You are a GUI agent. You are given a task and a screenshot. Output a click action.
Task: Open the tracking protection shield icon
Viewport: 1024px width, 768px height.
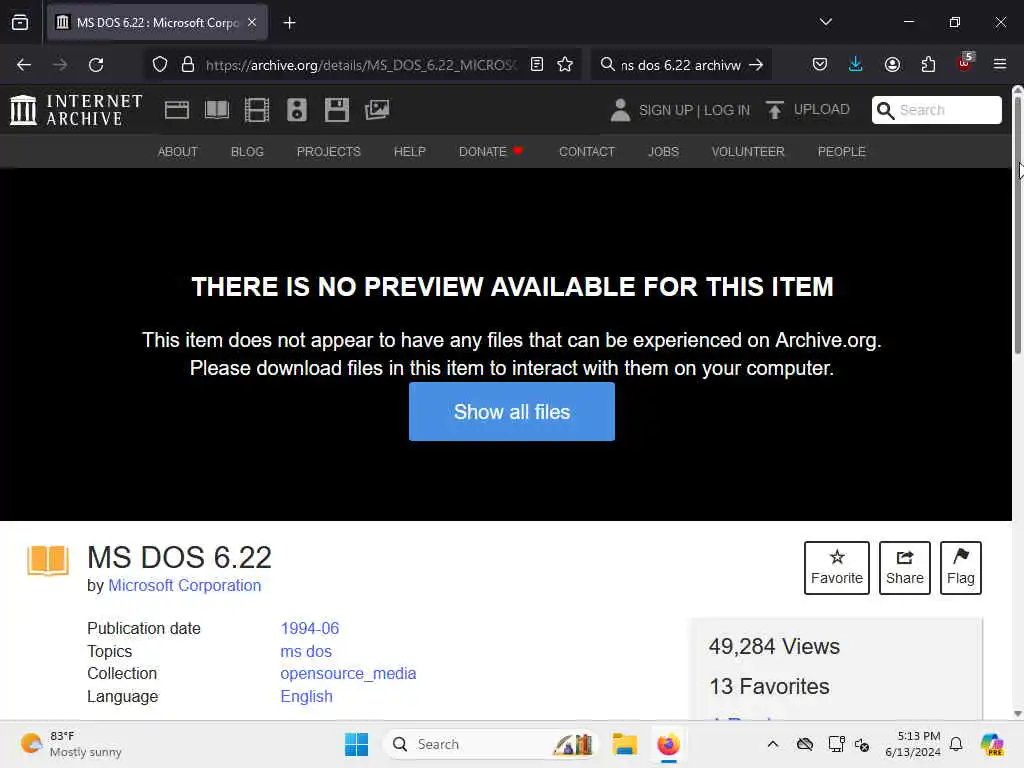[160, 65]
